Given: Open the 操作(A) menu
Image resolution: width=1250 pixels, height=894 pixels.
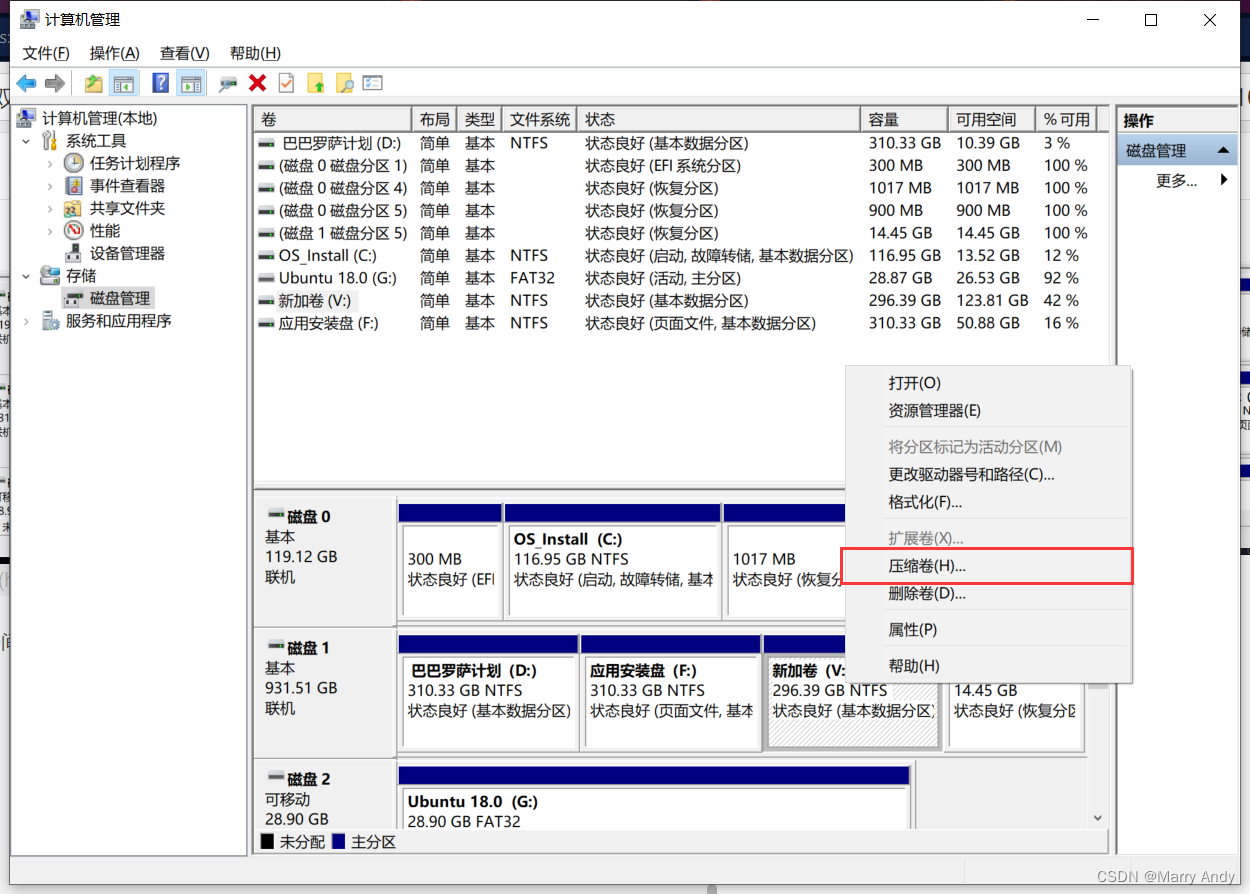Looking at the screenshot, I should 114,53.
